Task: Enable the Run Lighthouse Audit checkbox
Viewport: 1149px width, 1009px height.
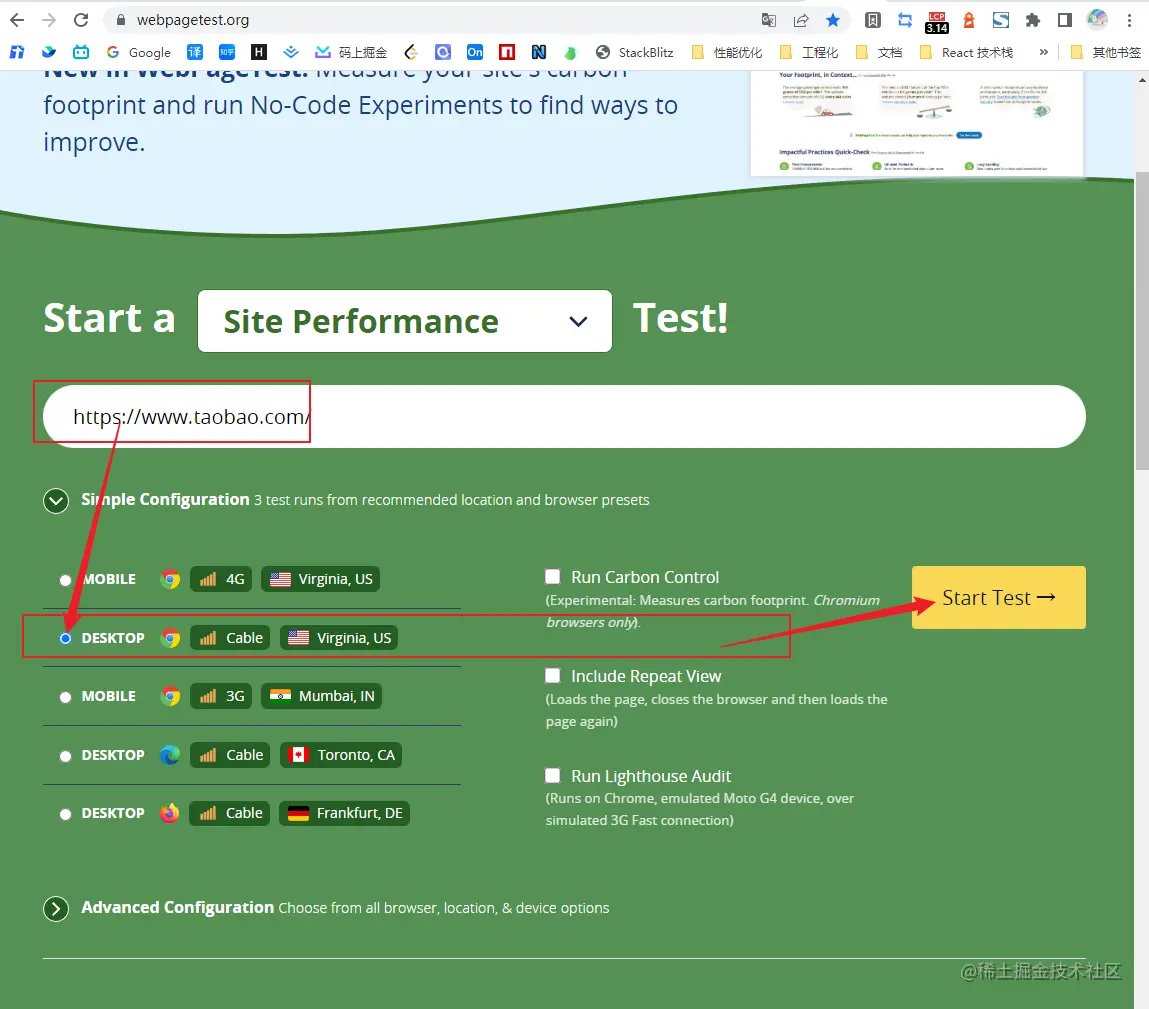Action: pos(553,775)
